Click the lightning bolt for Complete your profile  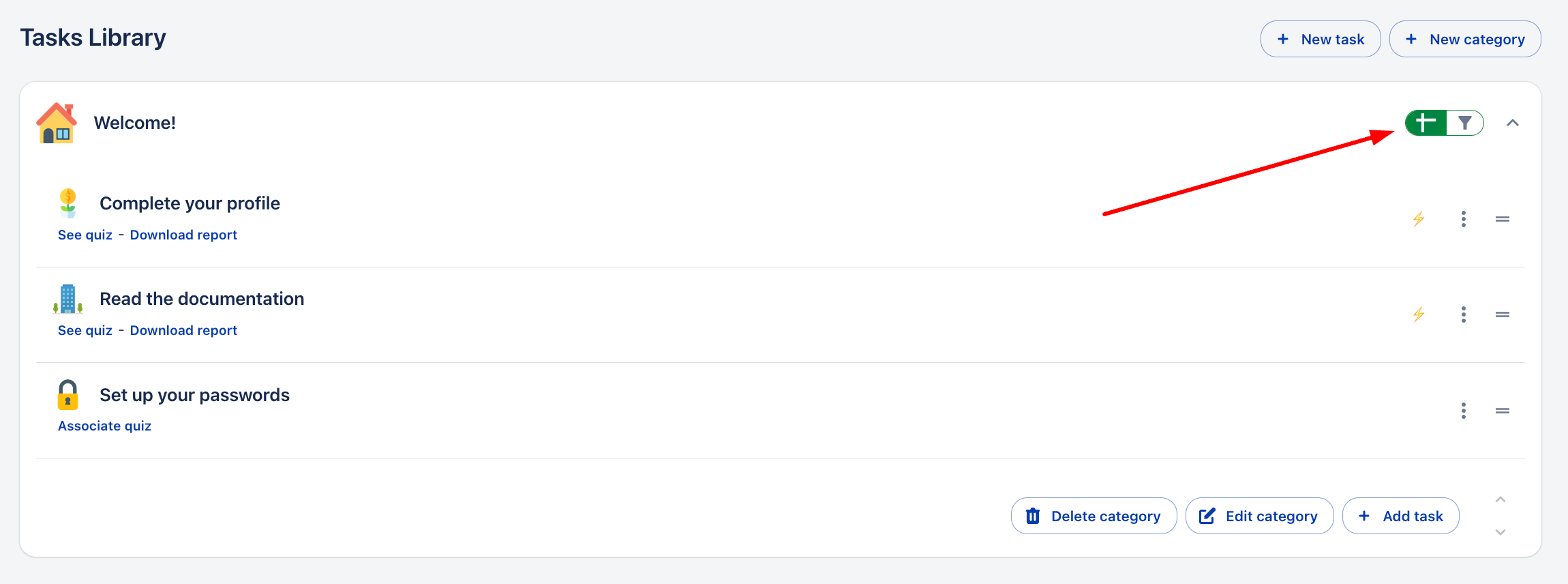point(1419,219)
